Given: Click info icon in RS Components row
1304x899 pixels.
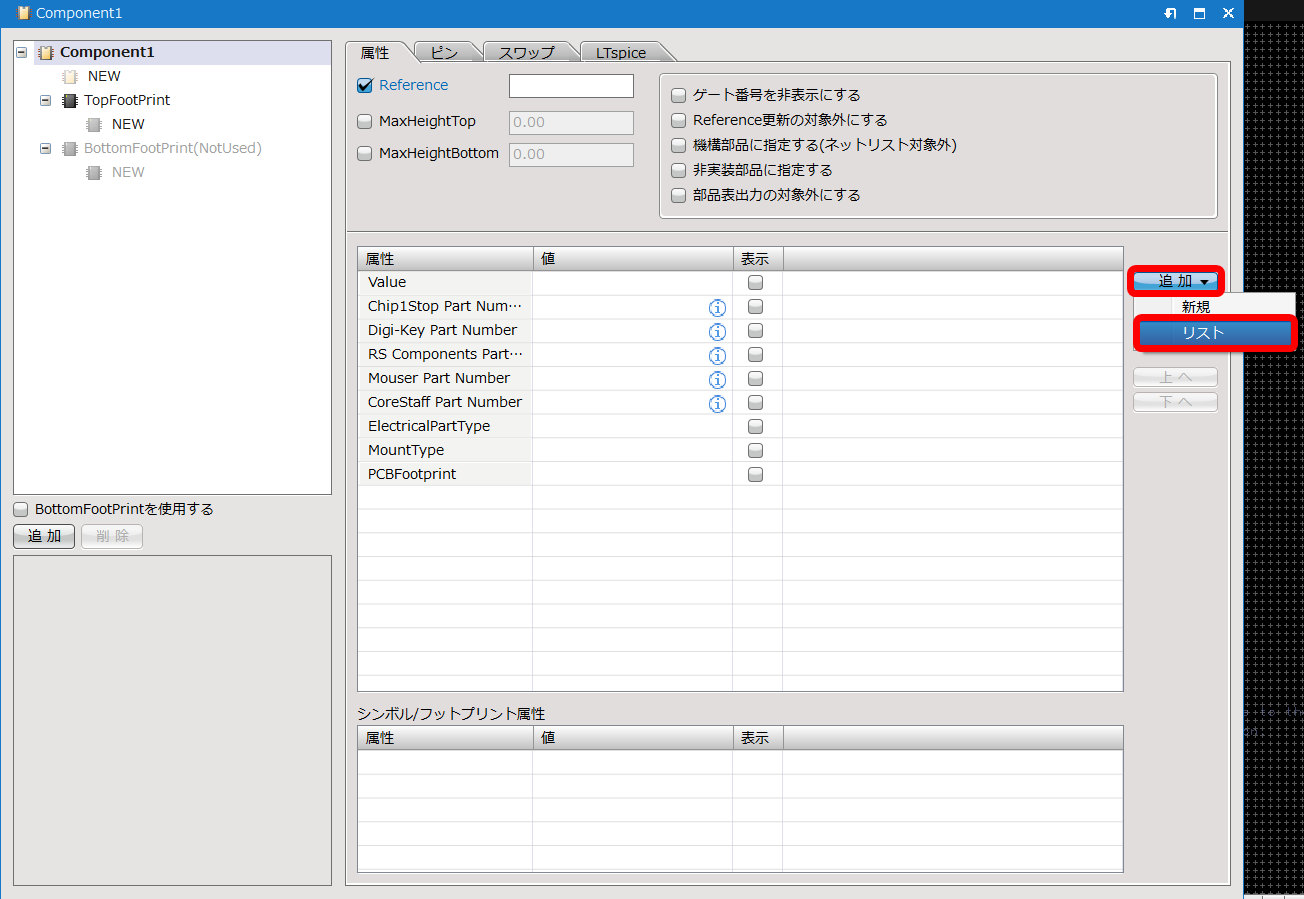Looking at the screenshot, I should 717,355.
